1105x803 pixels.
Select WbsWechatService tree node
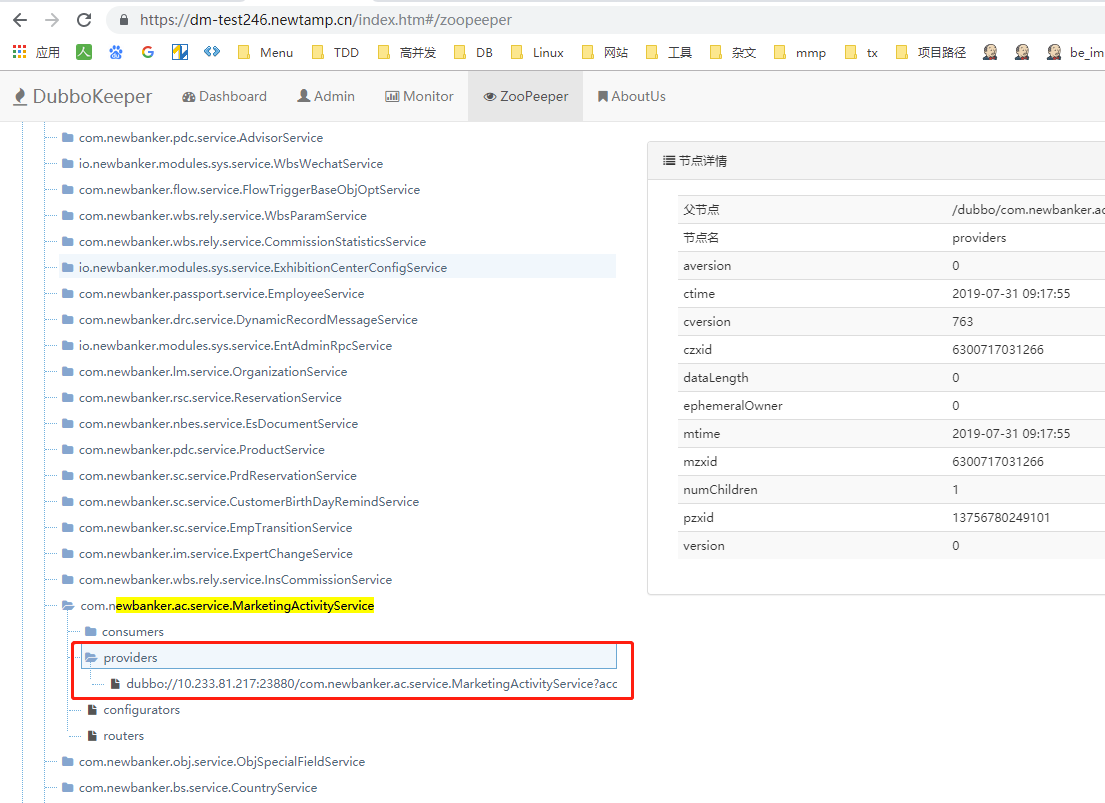point(231,164)
